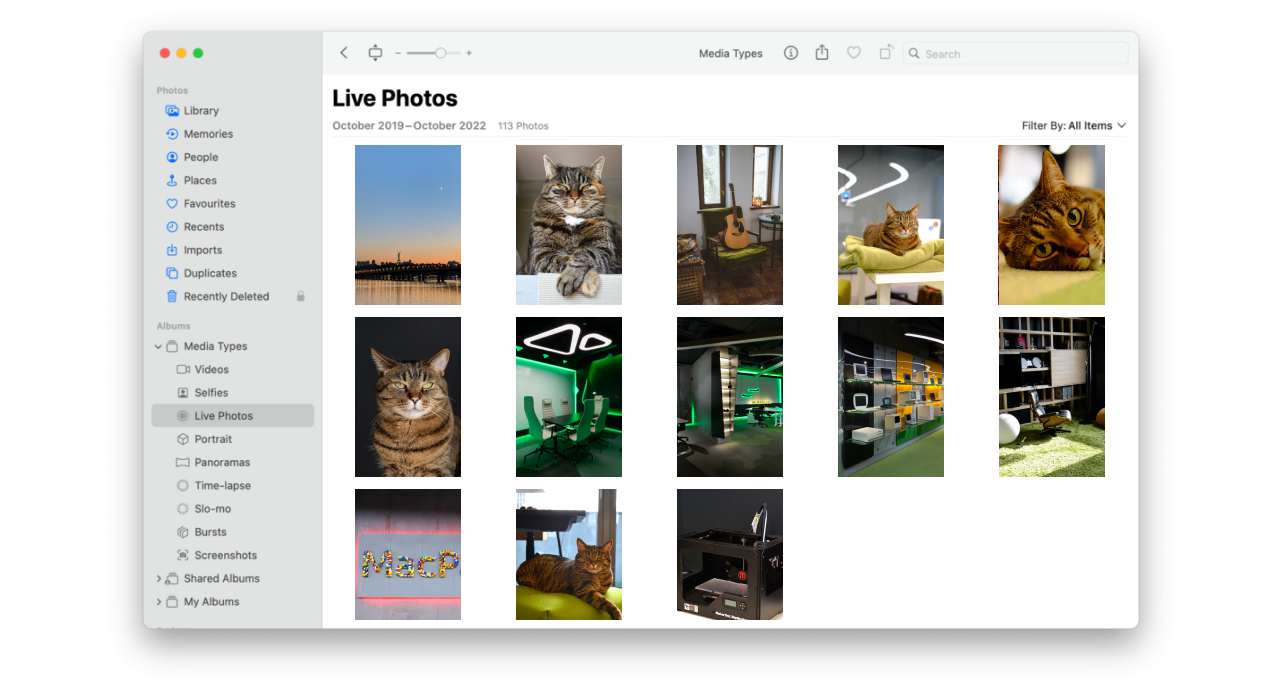The width and height of the screenshot is (1280, 690).
Task: Expand the Shared Albums group
Action: click(x=158, y=579)
